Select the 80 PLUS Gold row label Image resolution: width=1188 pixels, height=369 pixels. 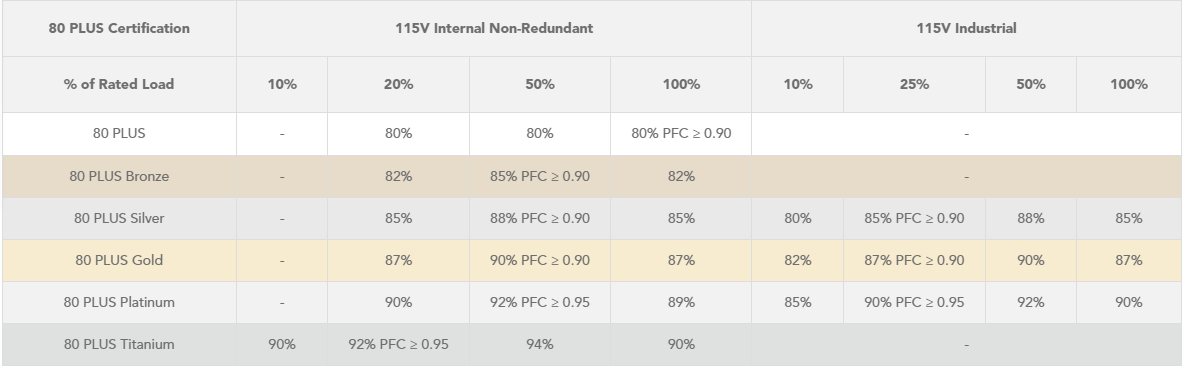(x=119, y=261)
